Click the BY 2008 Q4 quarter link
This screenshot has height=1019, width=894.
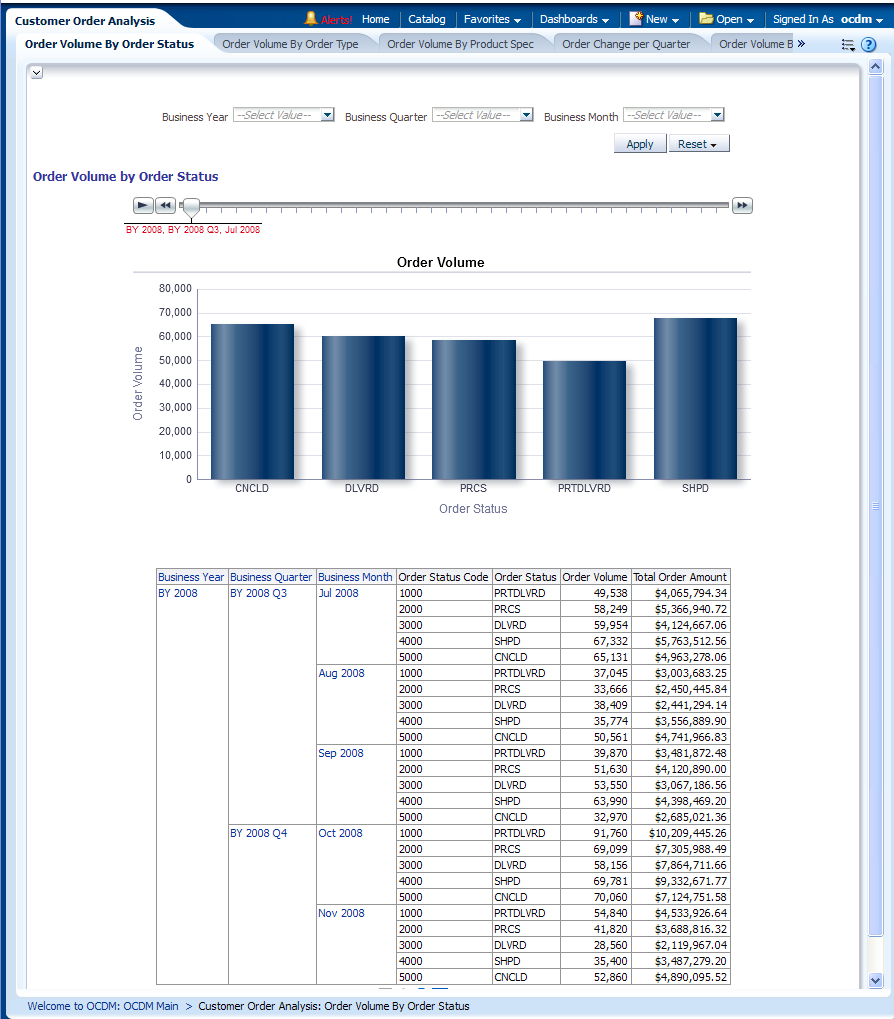258,833
